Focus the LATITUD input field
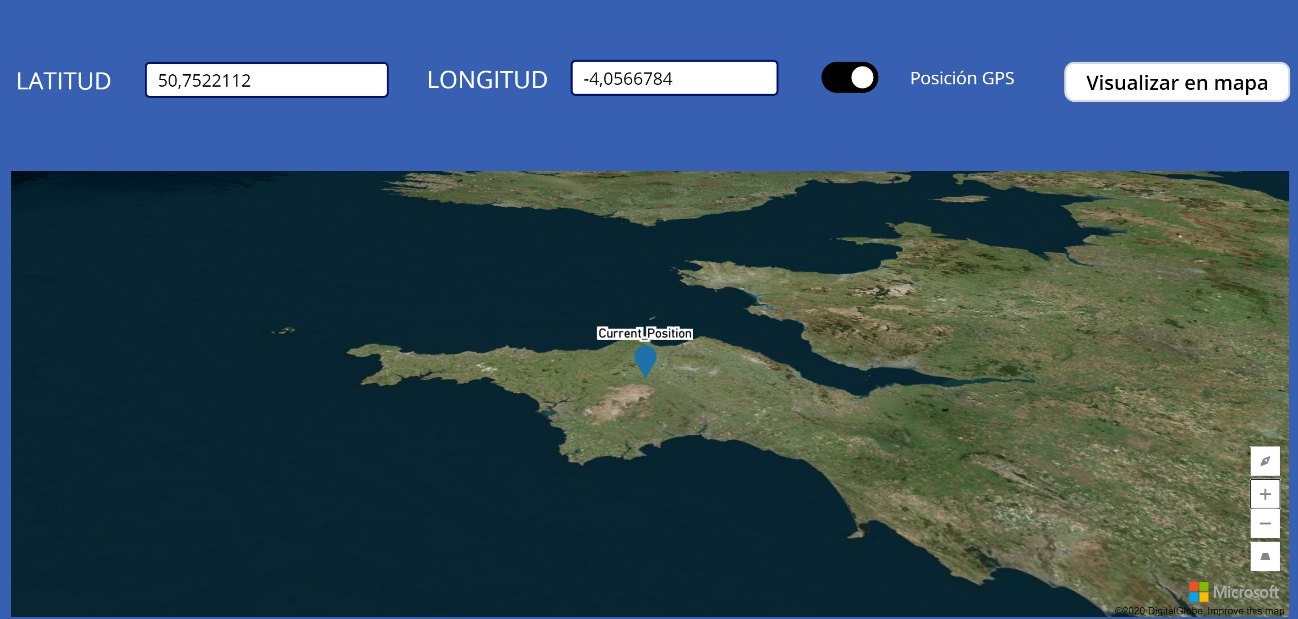The image size is (1298, 619). pos(267,80)
